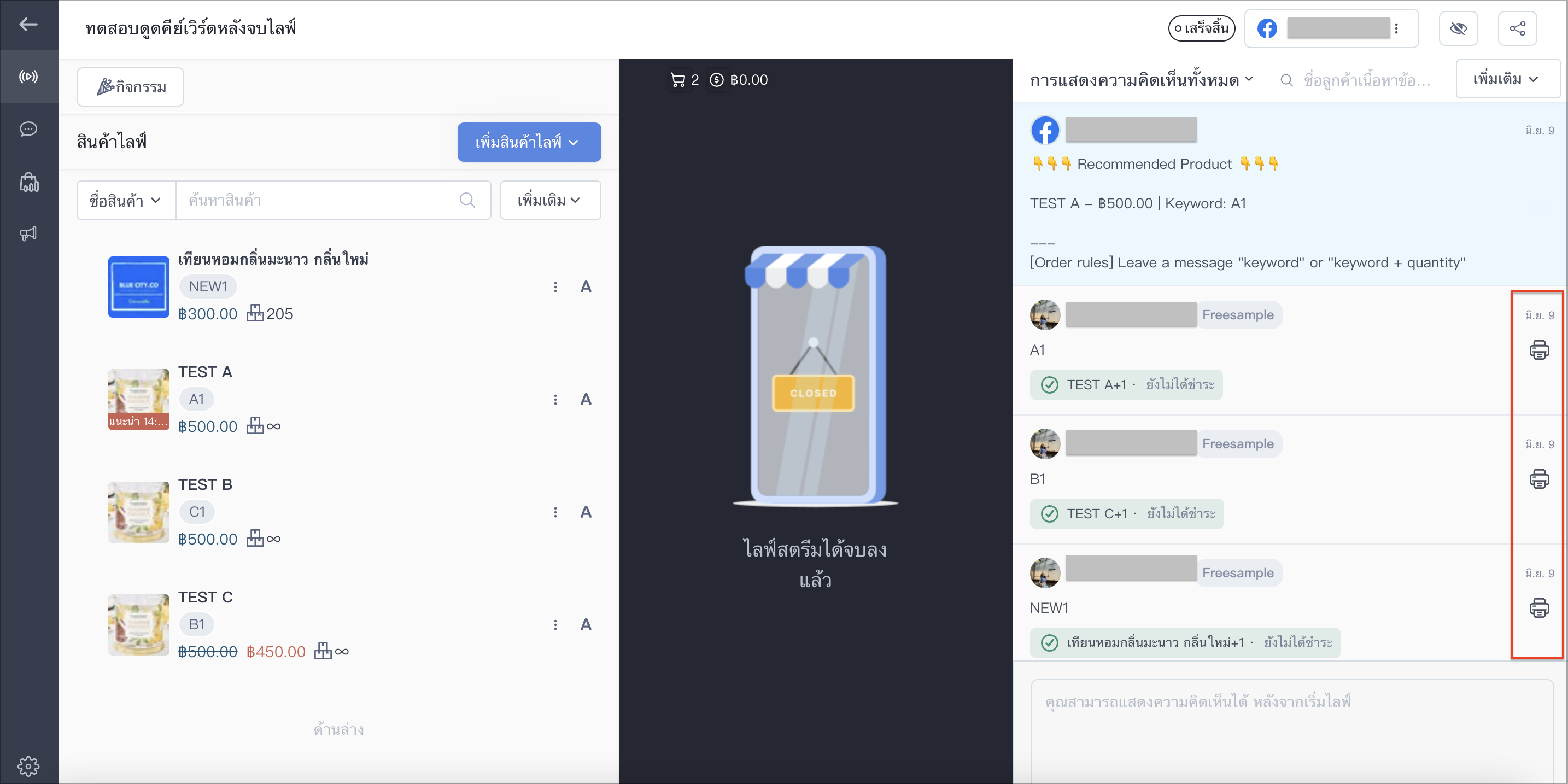Viewport: 1568px width, 784px height.
Task: Open the TEST A product thumbnail
Action: click(x=139, y=399)
